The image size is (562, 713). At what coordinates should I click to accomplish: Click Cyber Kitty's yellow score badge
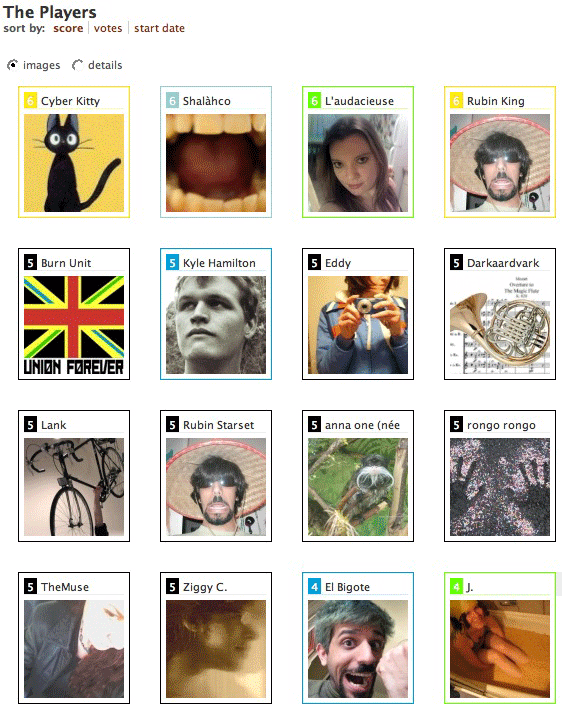point(30,100)
